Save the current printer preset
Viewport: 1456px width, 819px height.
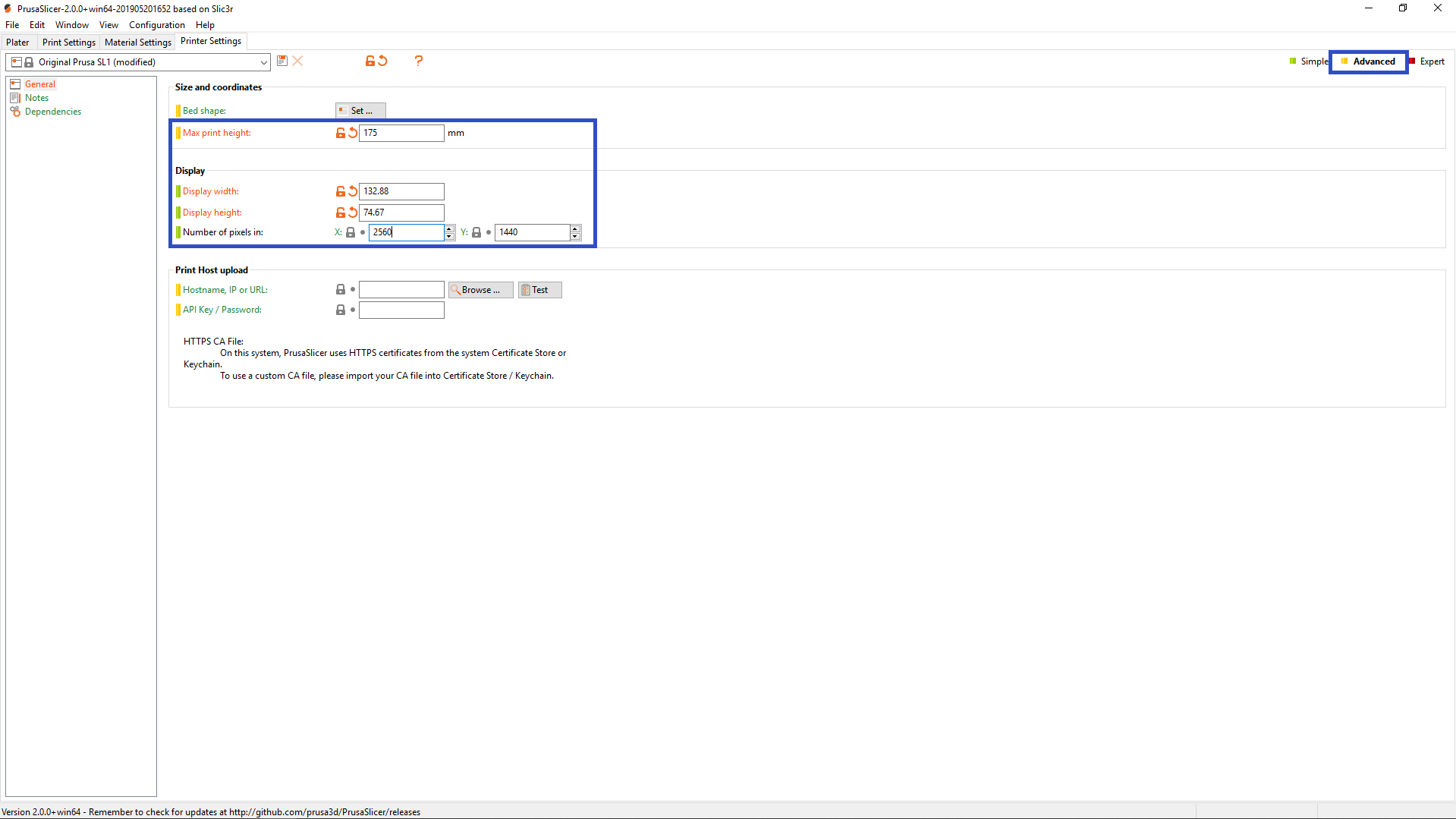(282, 61)
